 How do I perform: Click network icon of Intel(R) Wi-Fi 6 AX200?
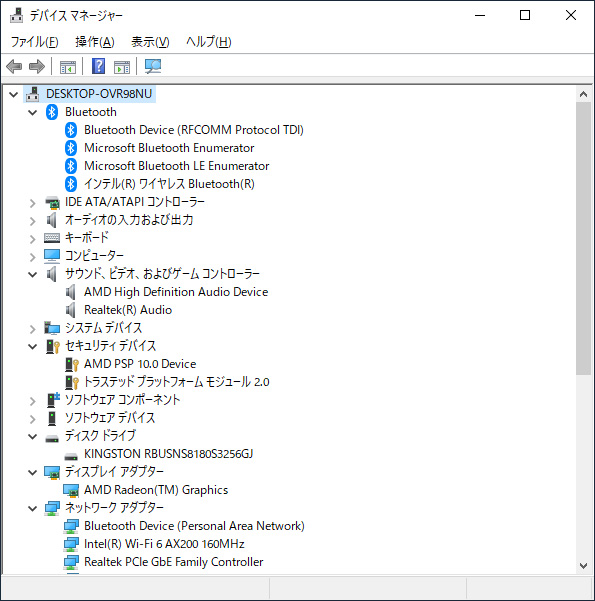[x=71, y=544]
